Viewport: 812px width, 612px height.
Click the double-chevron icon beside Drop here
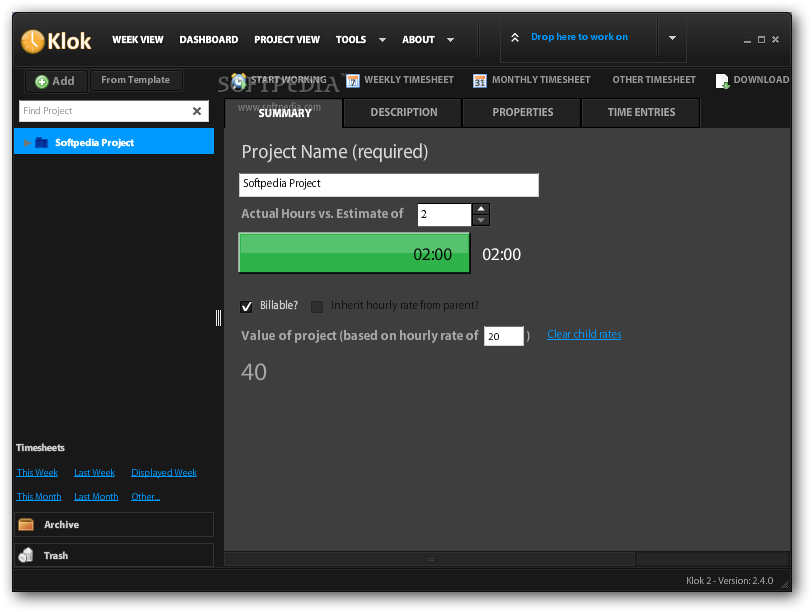pyautogui.click(x=515, y=37)
